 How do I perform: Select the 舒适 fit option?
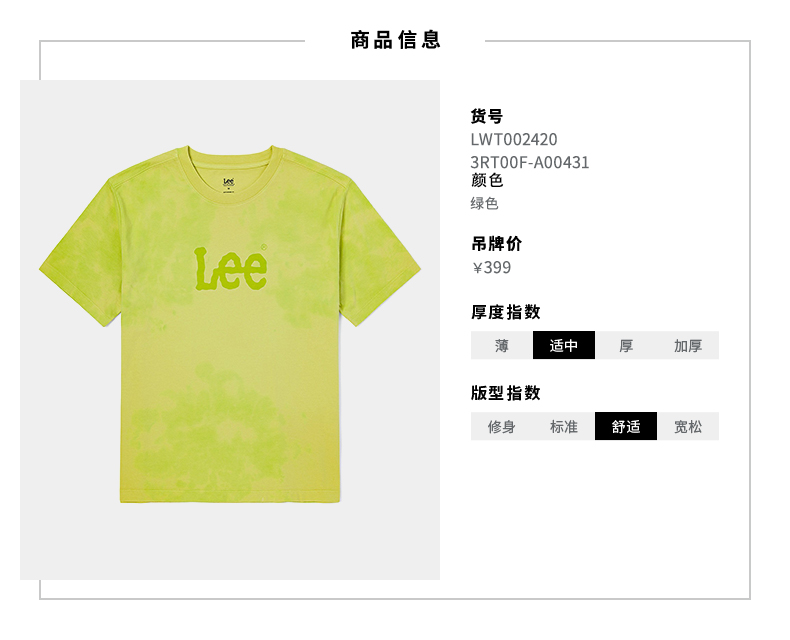(x=626, y=426)
